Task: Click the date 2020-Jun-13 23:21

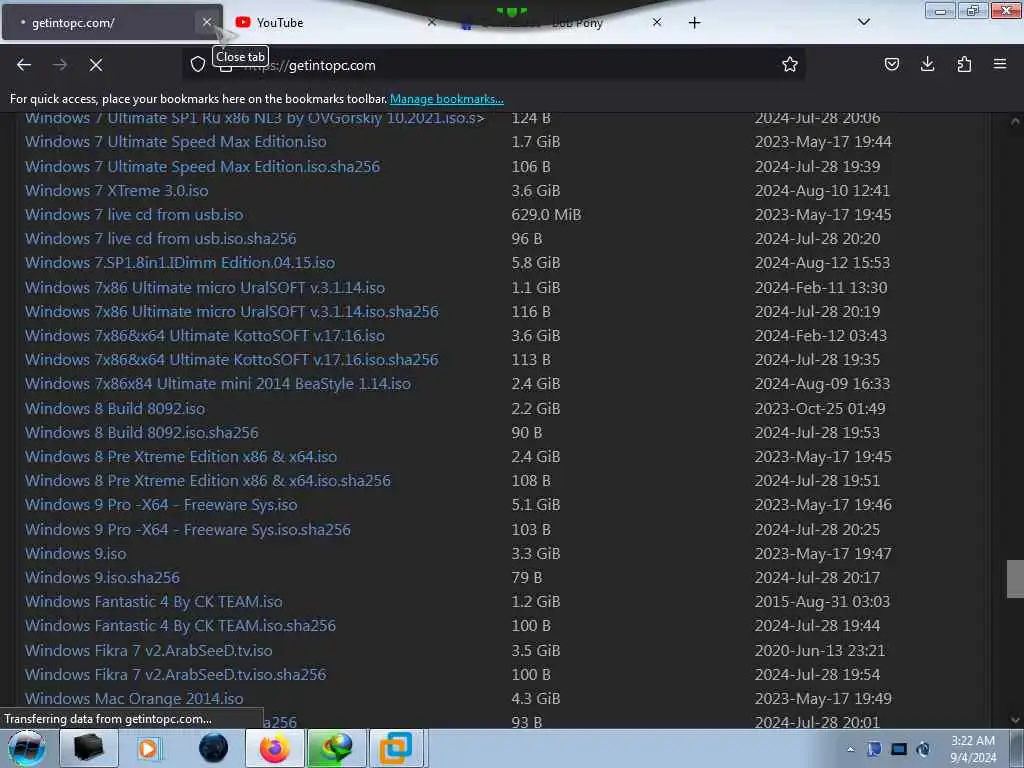Action: [x=820, y=650]
